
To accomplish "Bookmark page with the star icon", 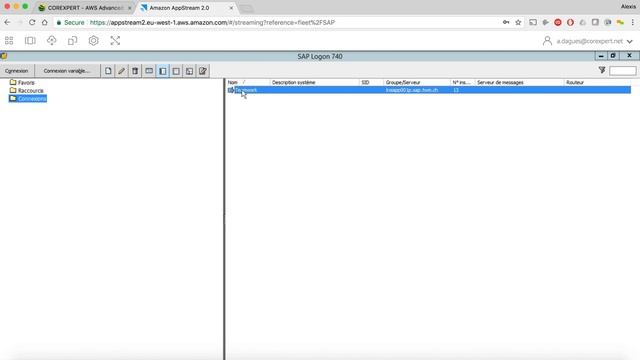I will click(518, 22).
